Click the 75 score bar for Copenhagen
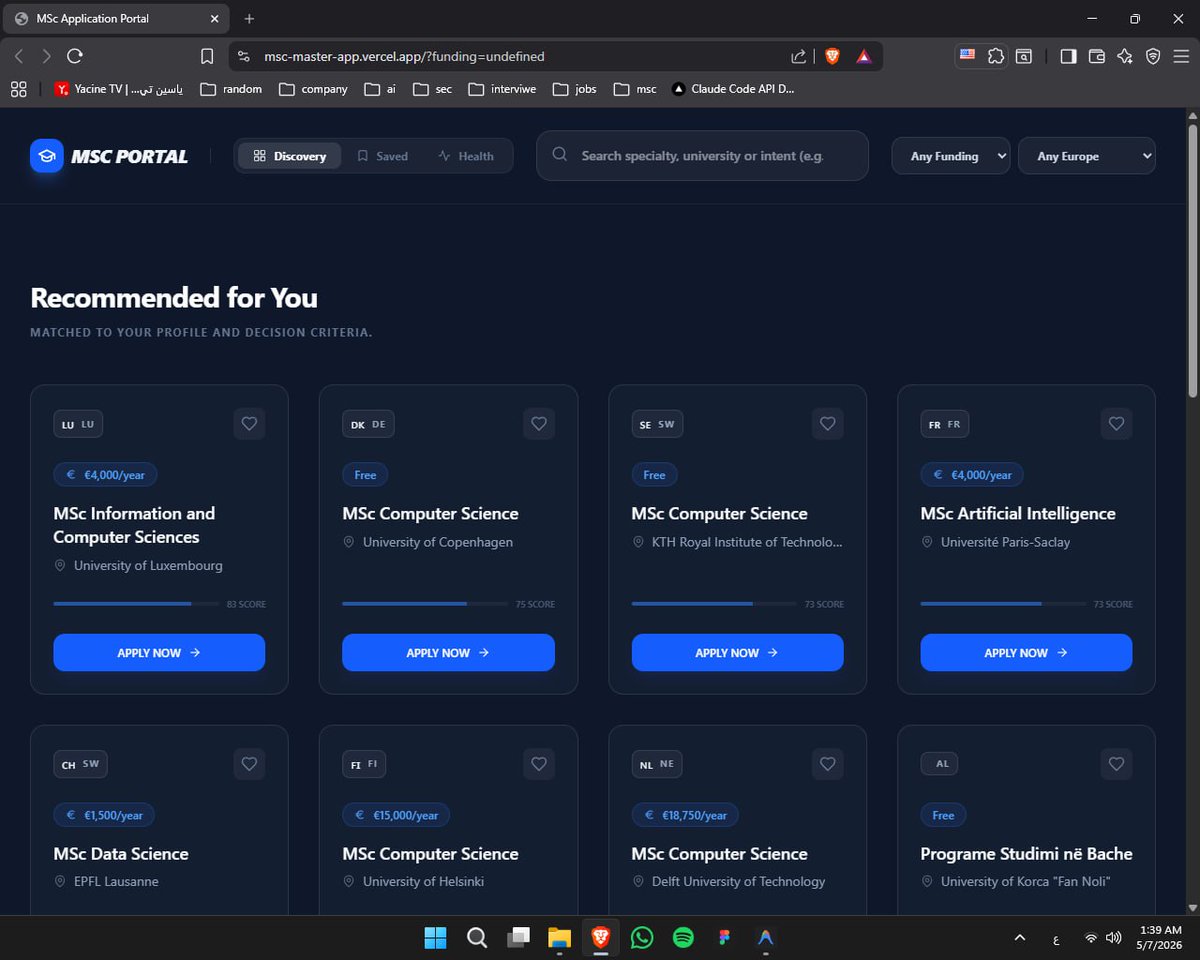This screenshot has width=1200, height=960. tap(425, 604)
